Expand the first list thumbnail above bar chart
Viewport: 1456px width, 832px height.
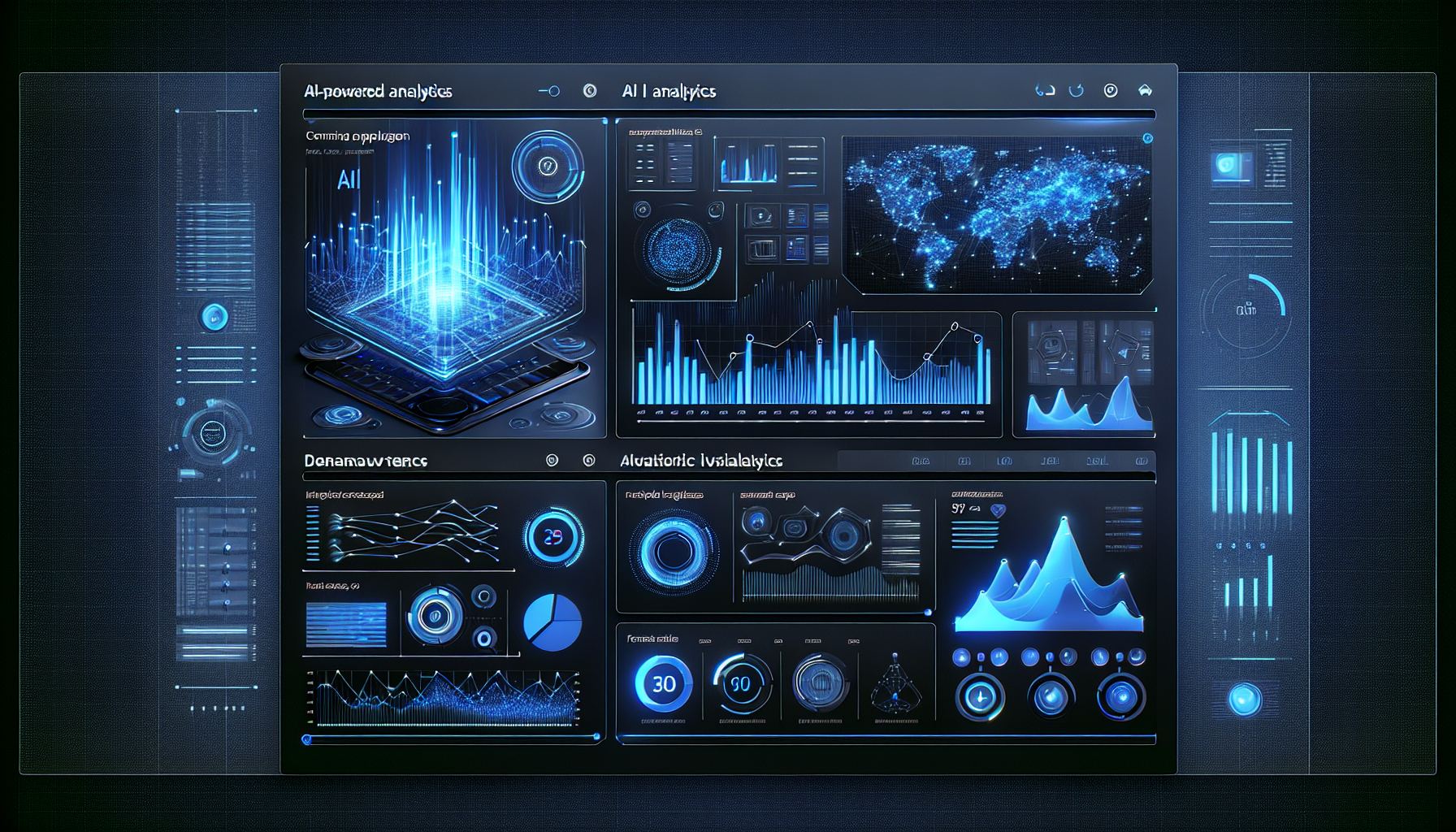662,162
